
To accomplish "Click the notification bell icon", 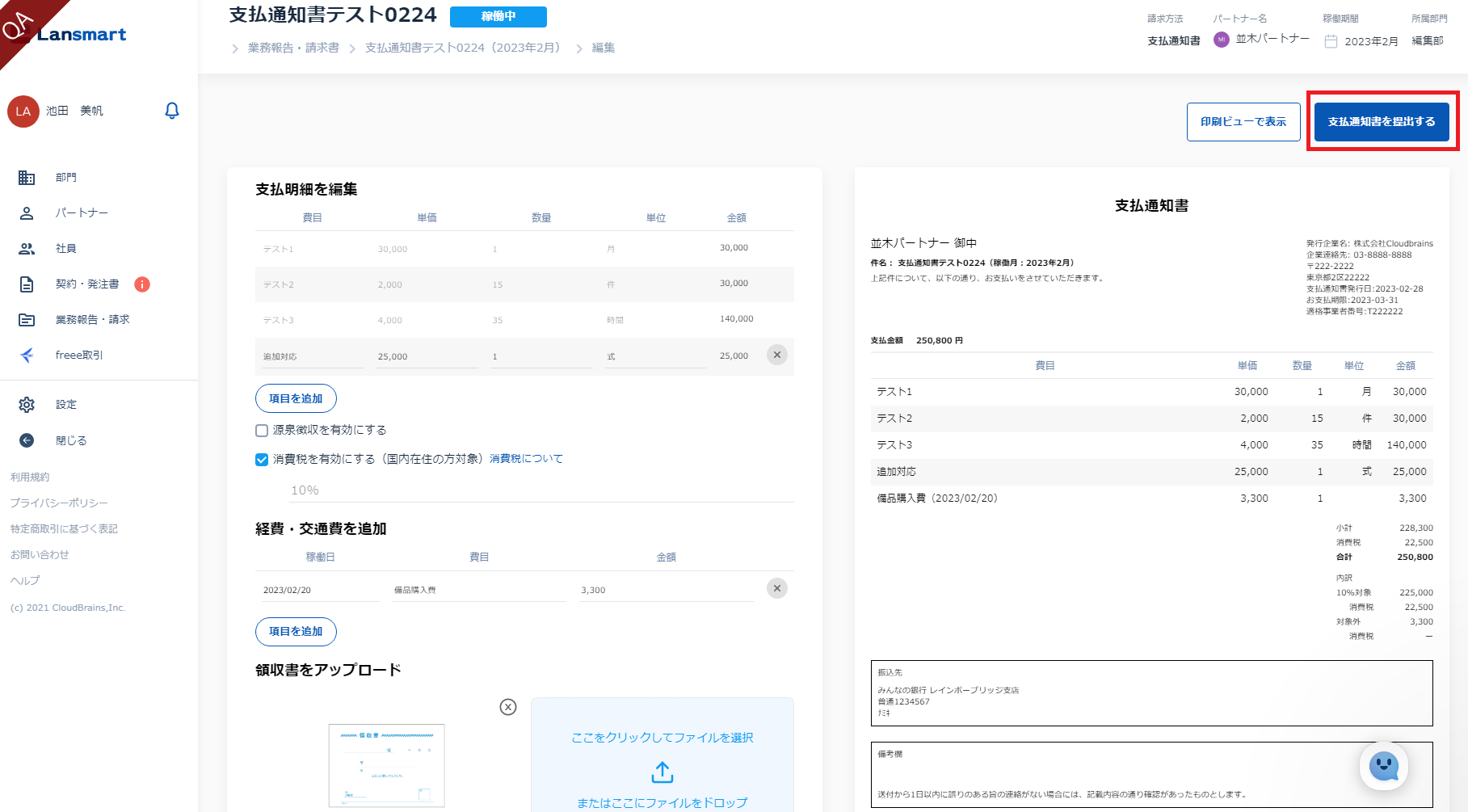I will click(171, 111).
